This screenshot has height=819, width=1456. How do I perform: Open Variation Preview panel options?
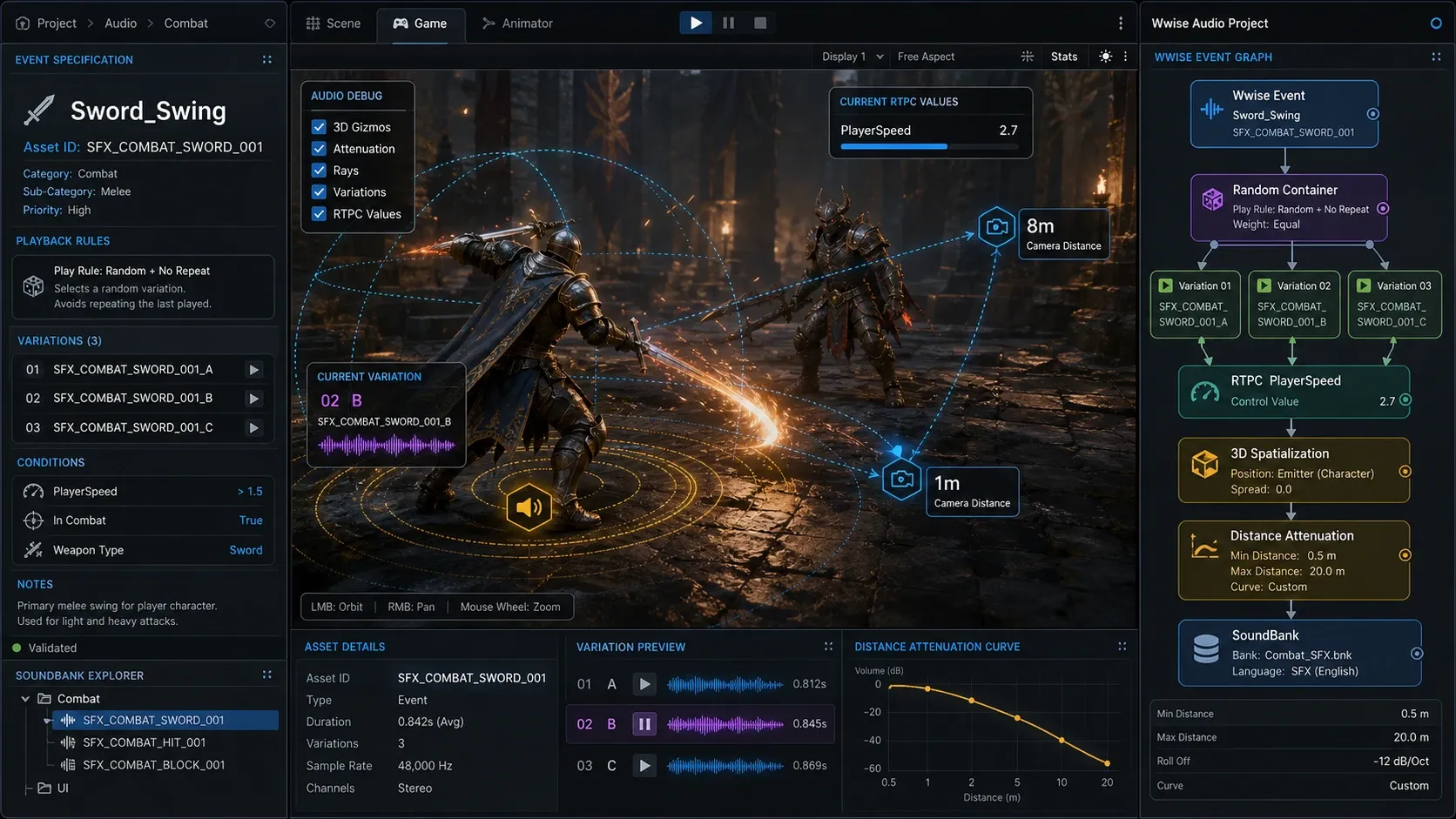[x=828, y=647]
